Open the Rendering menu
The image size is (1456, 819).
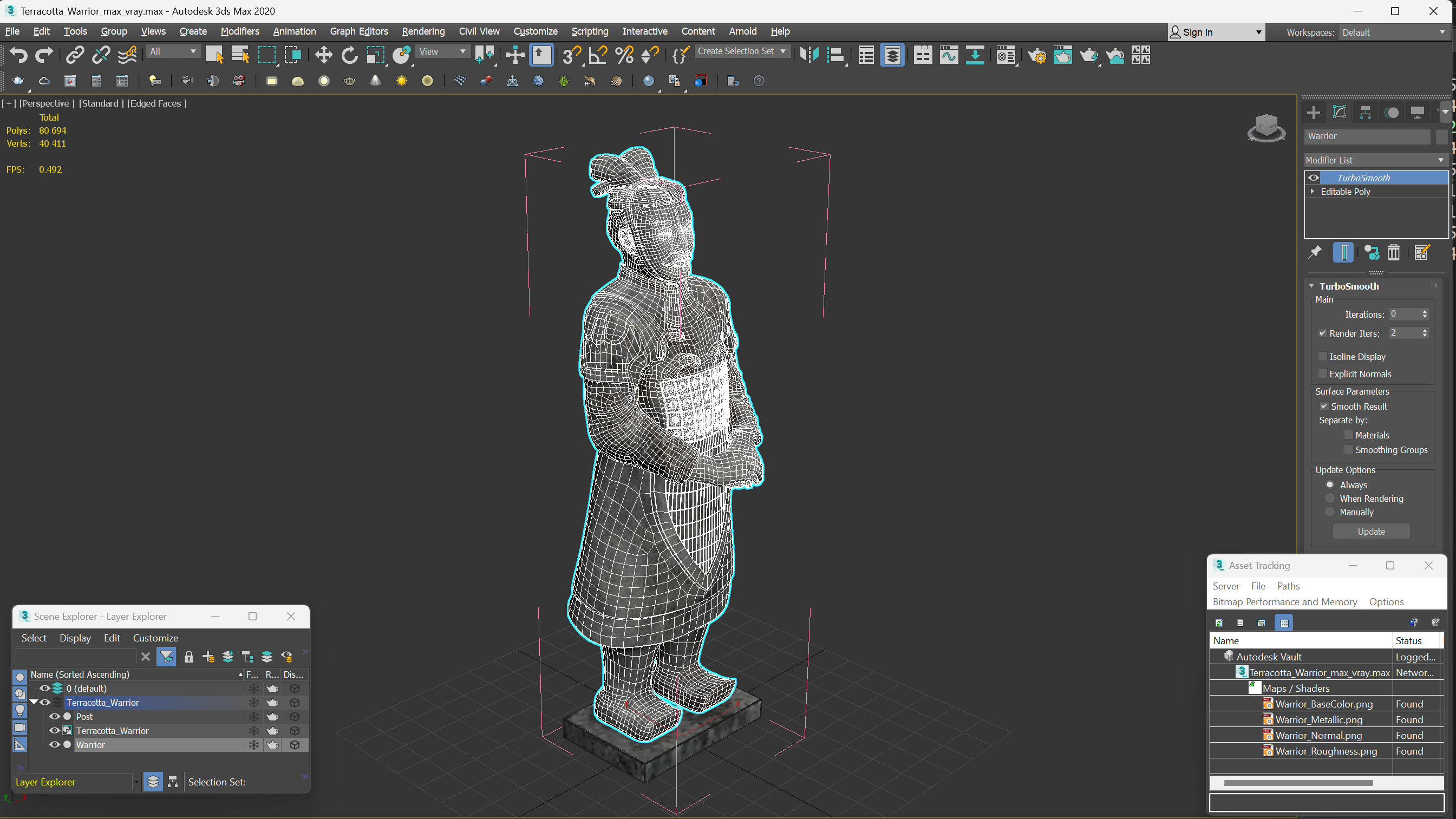click(423, 31)
